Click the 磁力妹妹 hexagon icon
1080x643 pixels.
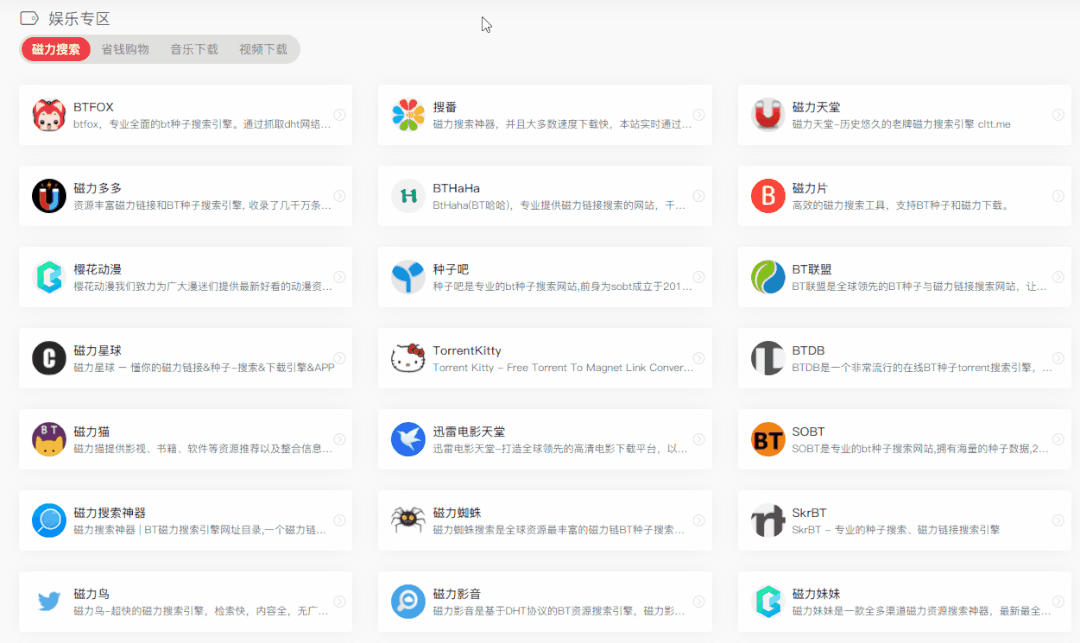[768, 602]
